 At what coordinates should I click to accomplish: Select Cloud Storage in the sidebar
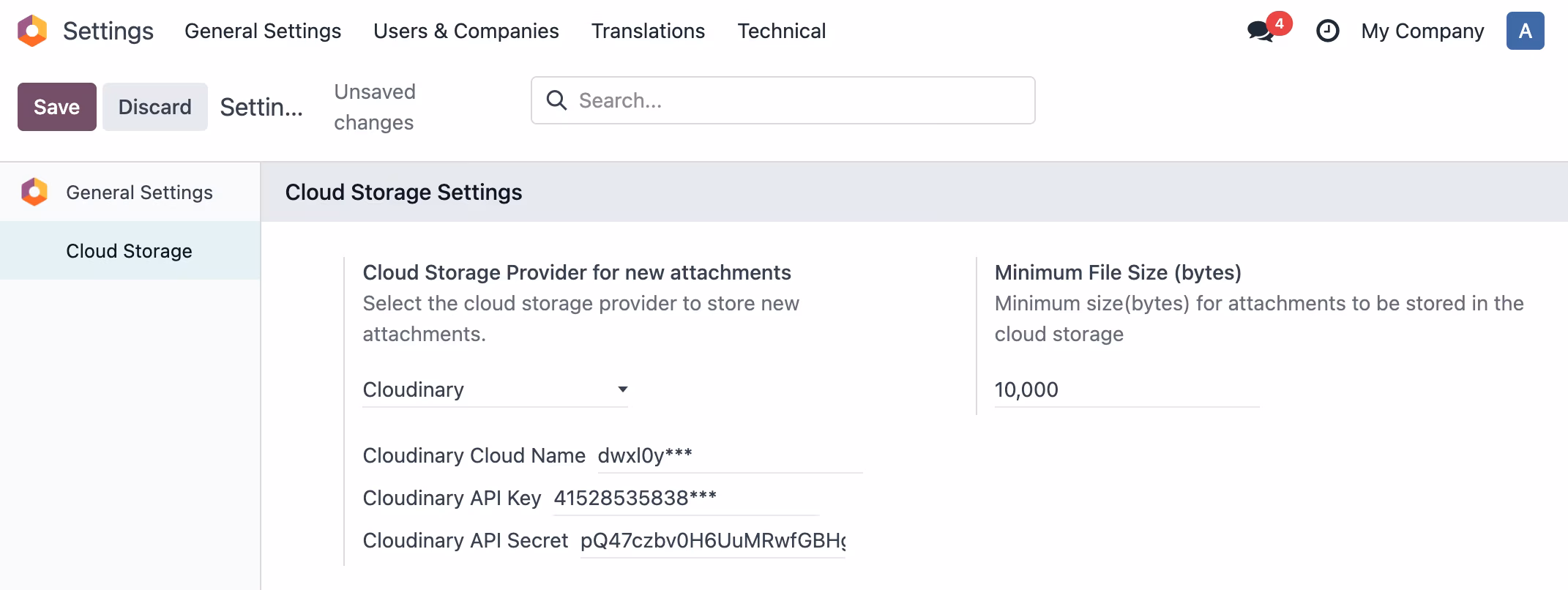tap(130, 250)
